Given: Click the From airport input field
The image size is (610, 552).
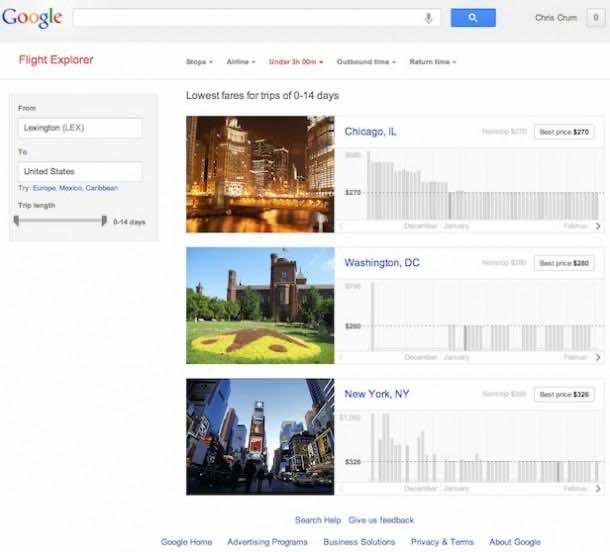Looking at the screenshot, I should pyautogui.click(x=80, y=128).
